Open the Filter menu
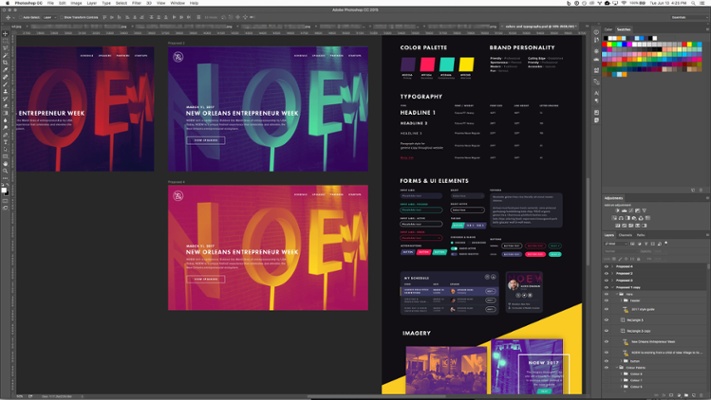Viewport: 711px width, 400px height. 136,3
